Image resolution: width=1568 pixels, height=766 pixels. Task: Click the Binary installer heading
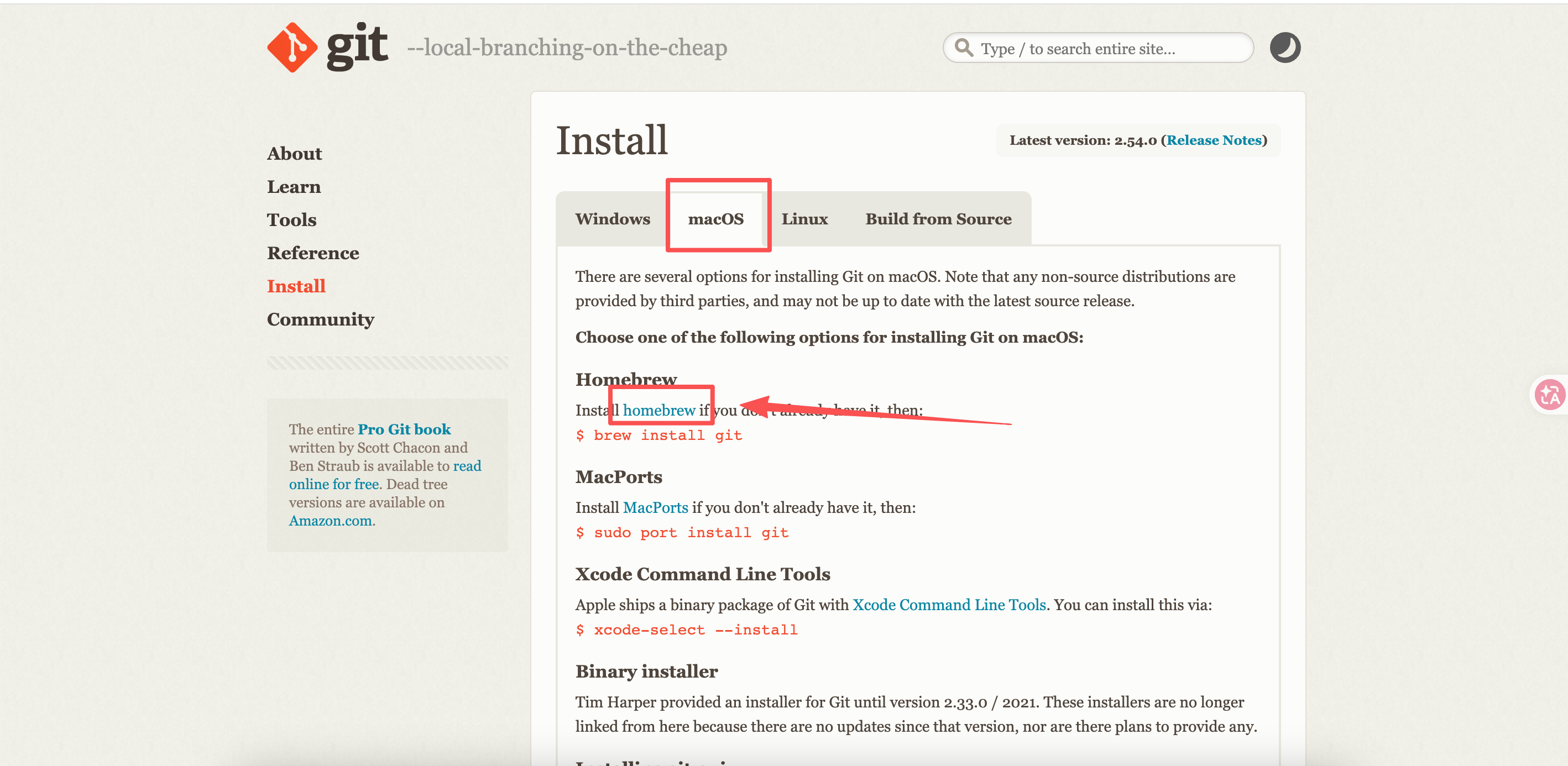click(646, 671)
